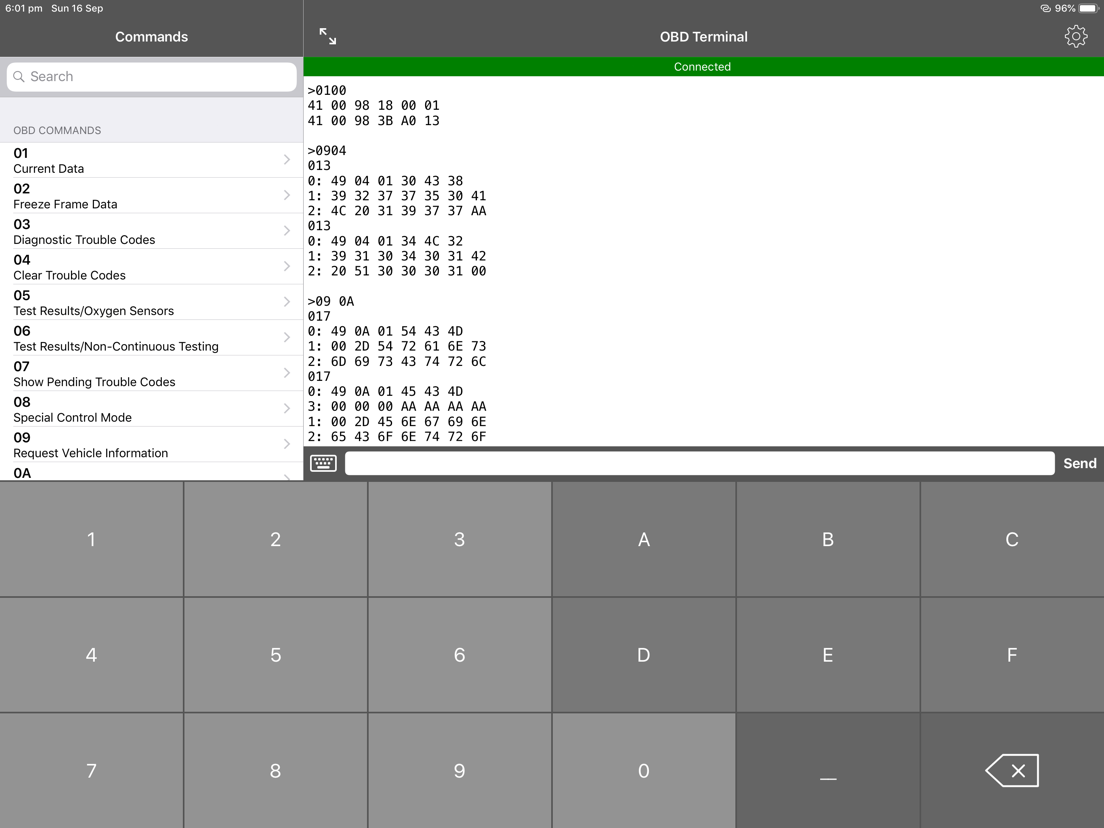
Task: Expand chevron on 02 Freeze Frame row
Action: pos(287,195)
